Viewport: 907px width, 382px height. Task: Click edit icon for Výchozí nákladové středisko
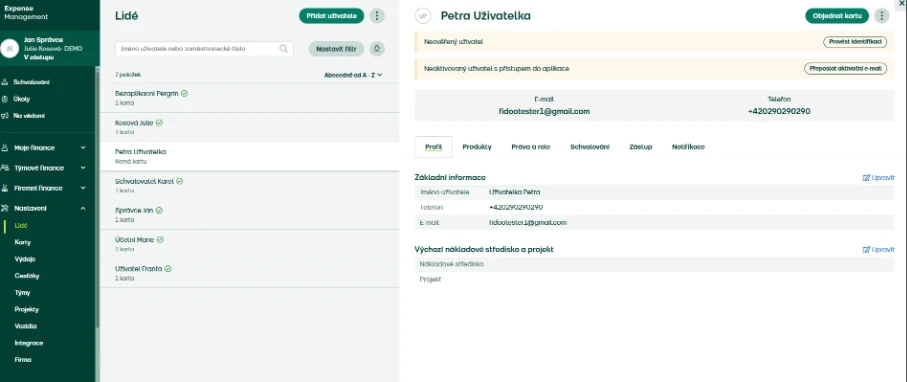click(866, 249)
